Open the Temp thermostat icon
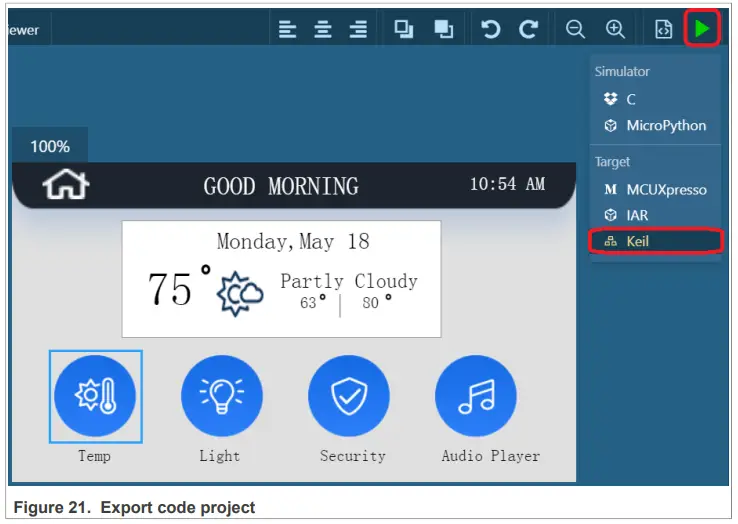The width and height of the screenshot is (738, 524). [95, 396]
